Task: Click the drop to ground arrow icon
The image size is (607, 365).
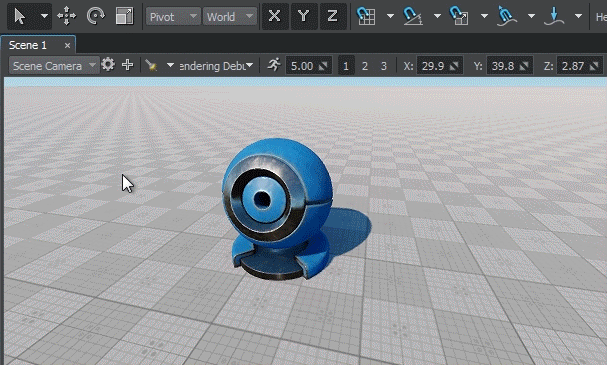Action: (554, 16)
